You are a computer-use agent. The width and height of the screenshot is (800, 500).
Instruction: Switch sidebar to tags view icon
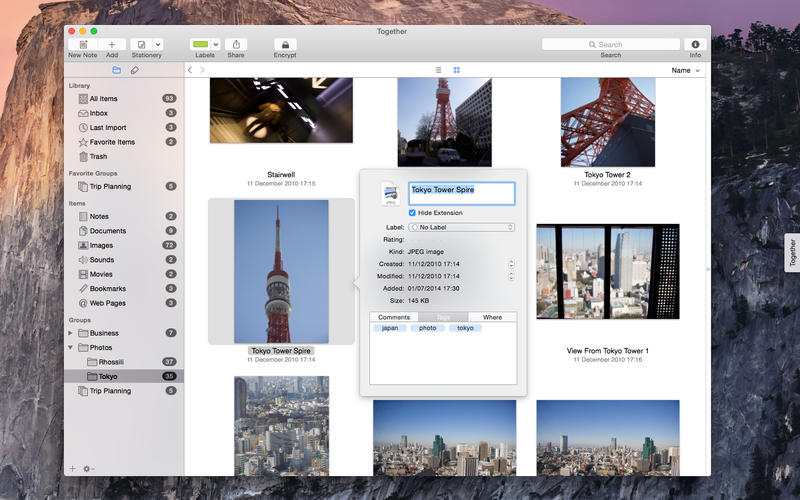click(135, 70)
